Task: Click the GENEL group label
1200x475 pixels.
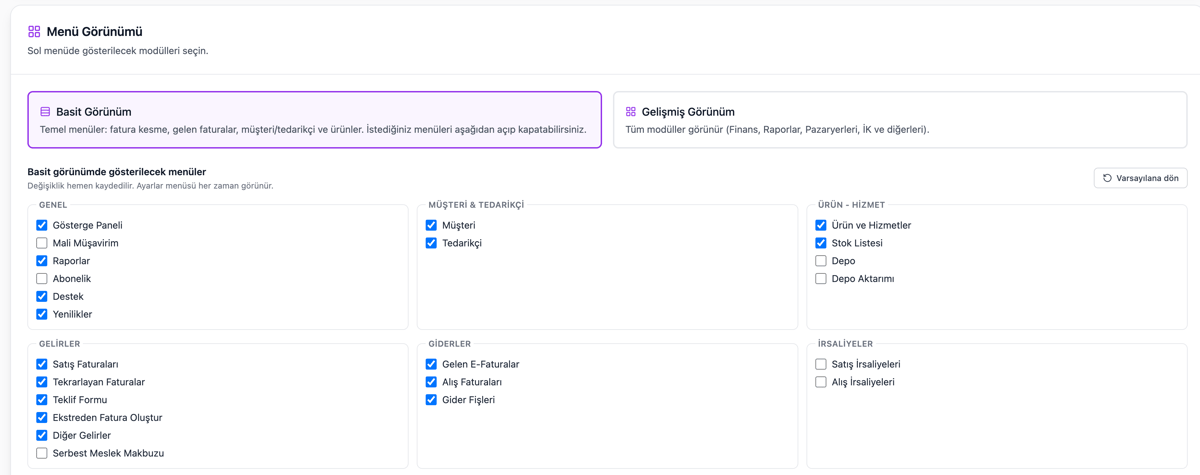Action: tap(53, 205)
